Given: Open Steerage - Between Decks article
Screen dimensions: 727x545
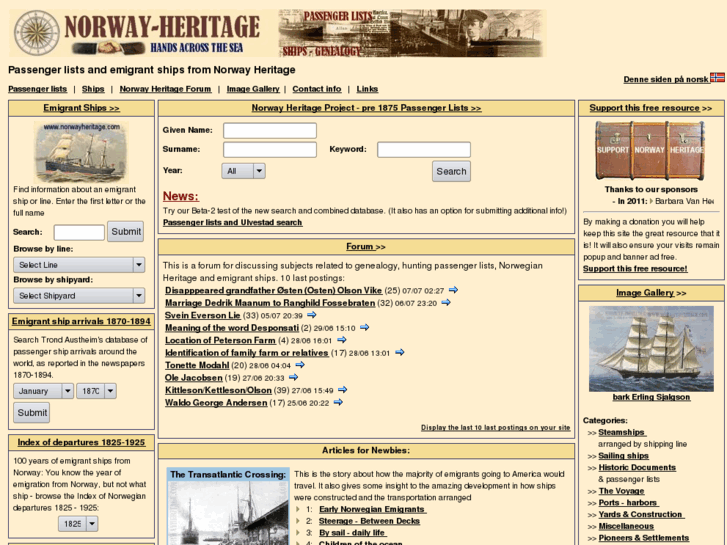Looking at the screenshot, I should click(x=370, y=521).
